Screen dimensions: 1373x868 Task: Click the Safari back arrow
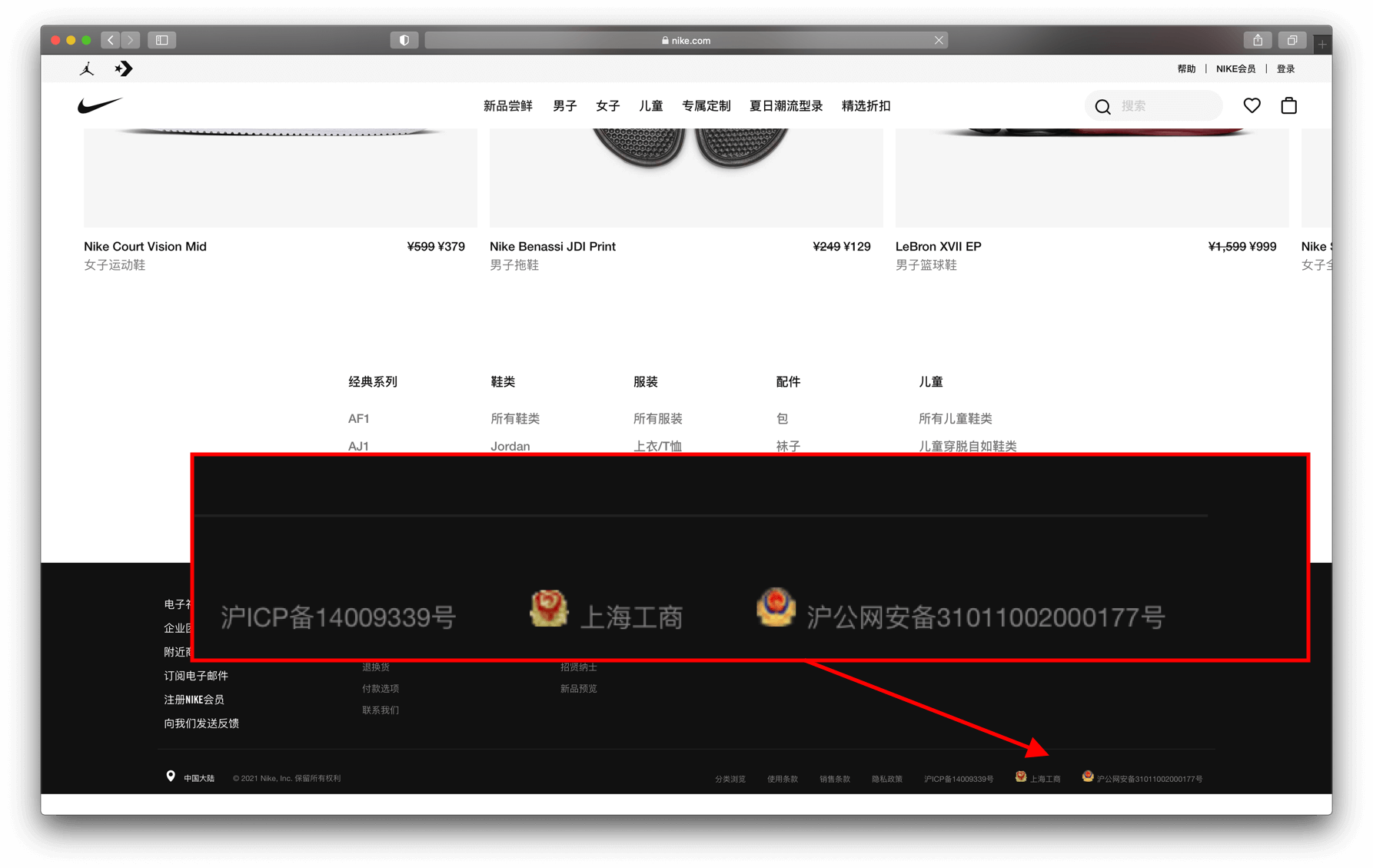click(x=110, y=39)
